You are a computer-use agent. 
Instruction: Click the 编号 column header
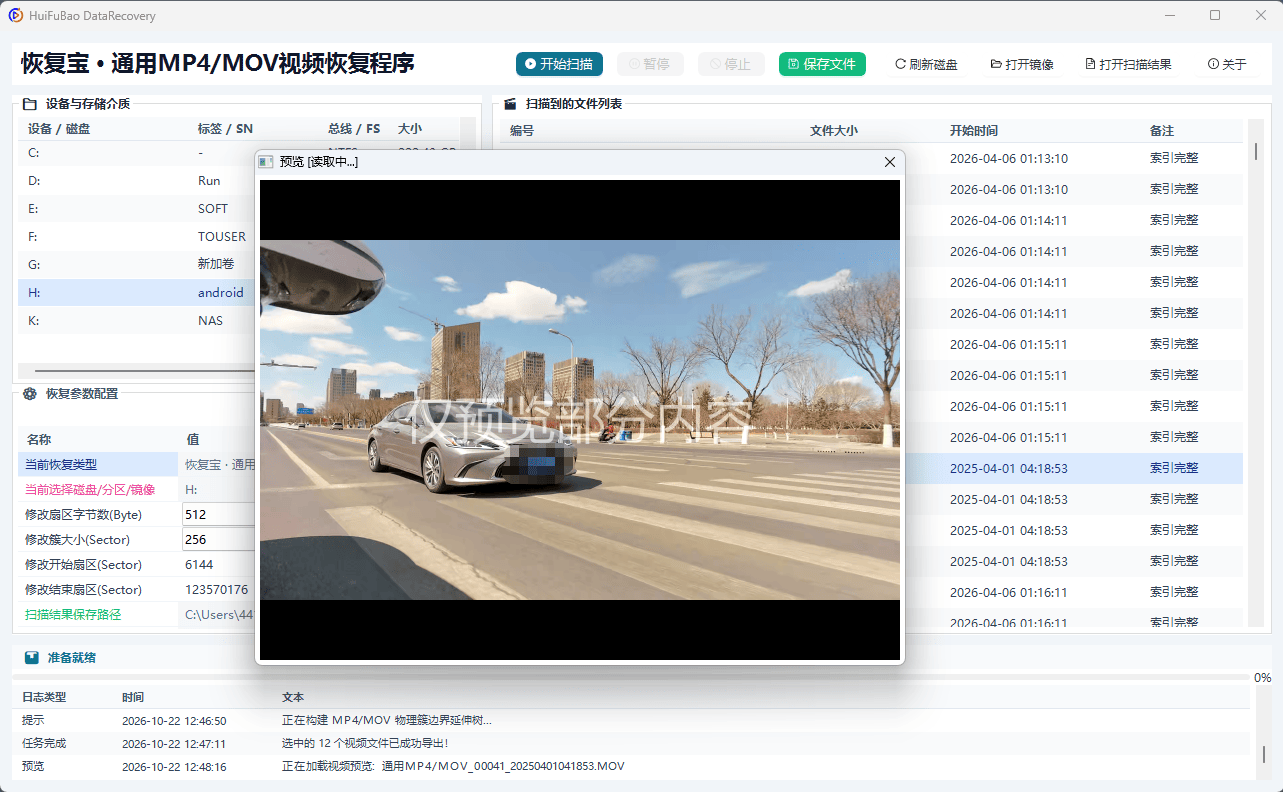pos(522,131)
